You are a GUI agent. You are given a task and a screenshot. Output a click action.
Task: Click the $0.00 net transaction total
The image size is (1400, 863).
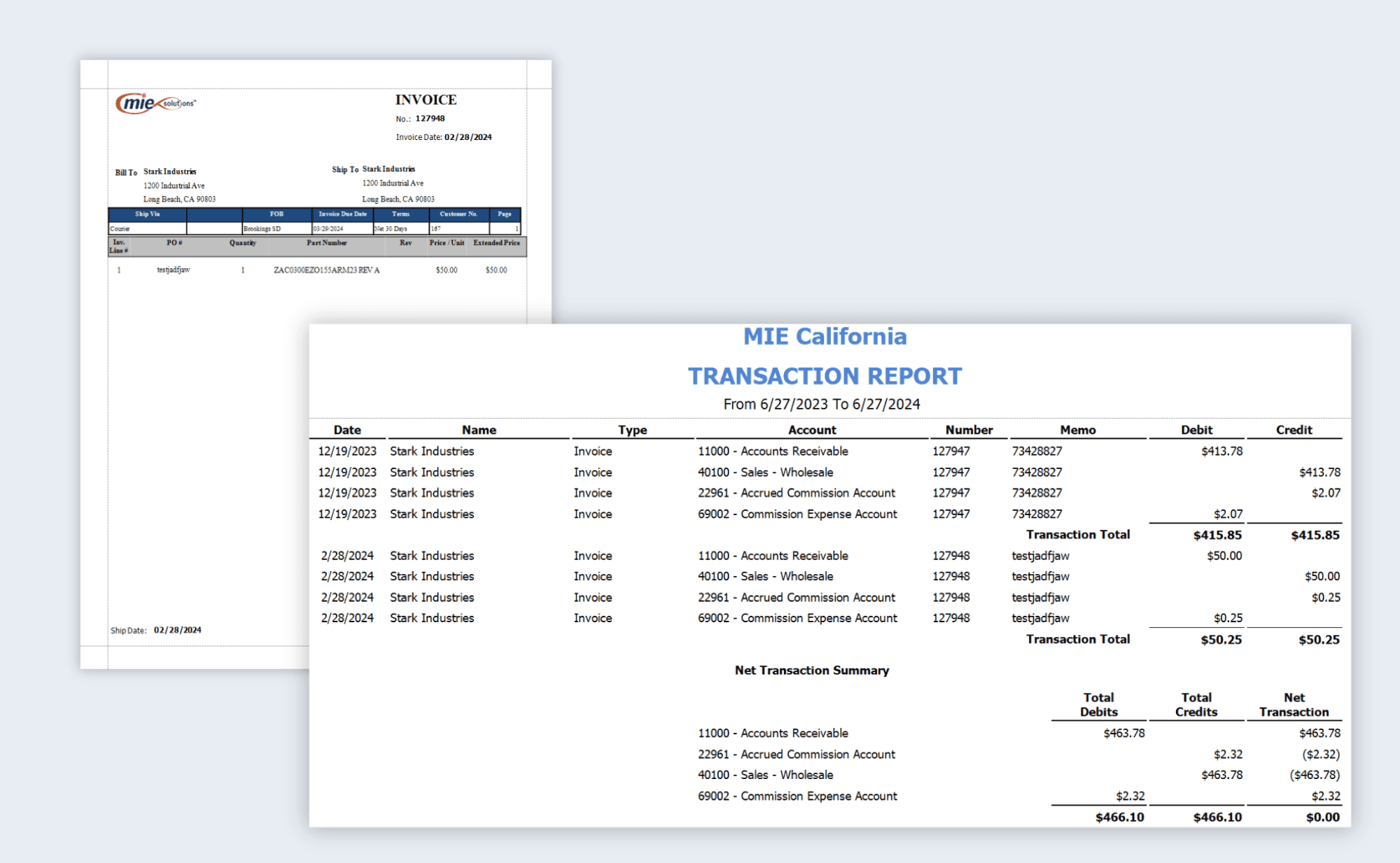tap(1322, 817)
